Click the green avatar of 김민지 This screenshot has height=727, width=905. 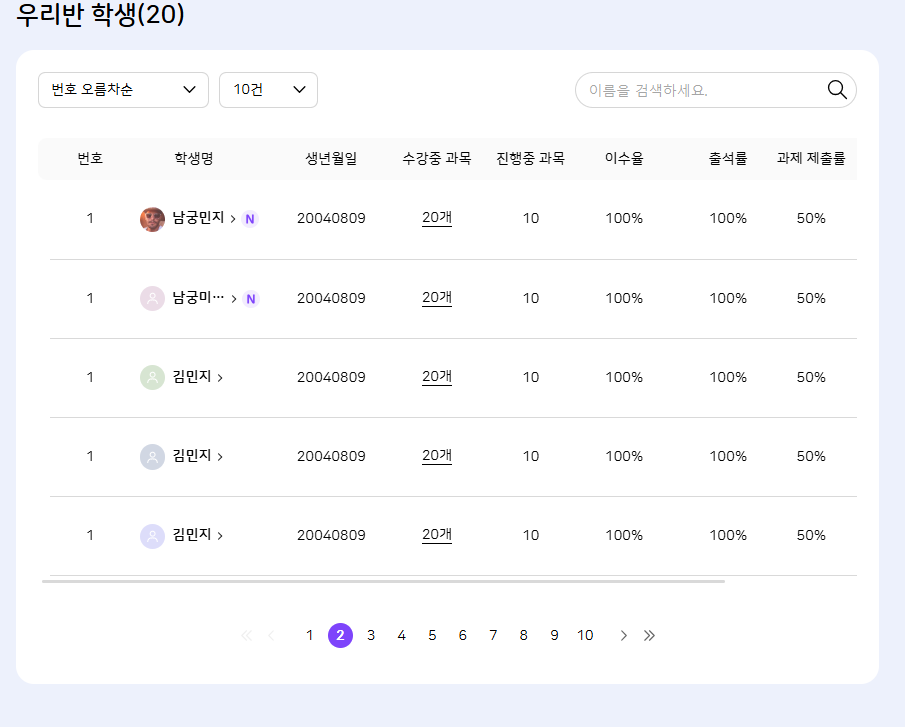pyautogui.click(x=152, y=377)
